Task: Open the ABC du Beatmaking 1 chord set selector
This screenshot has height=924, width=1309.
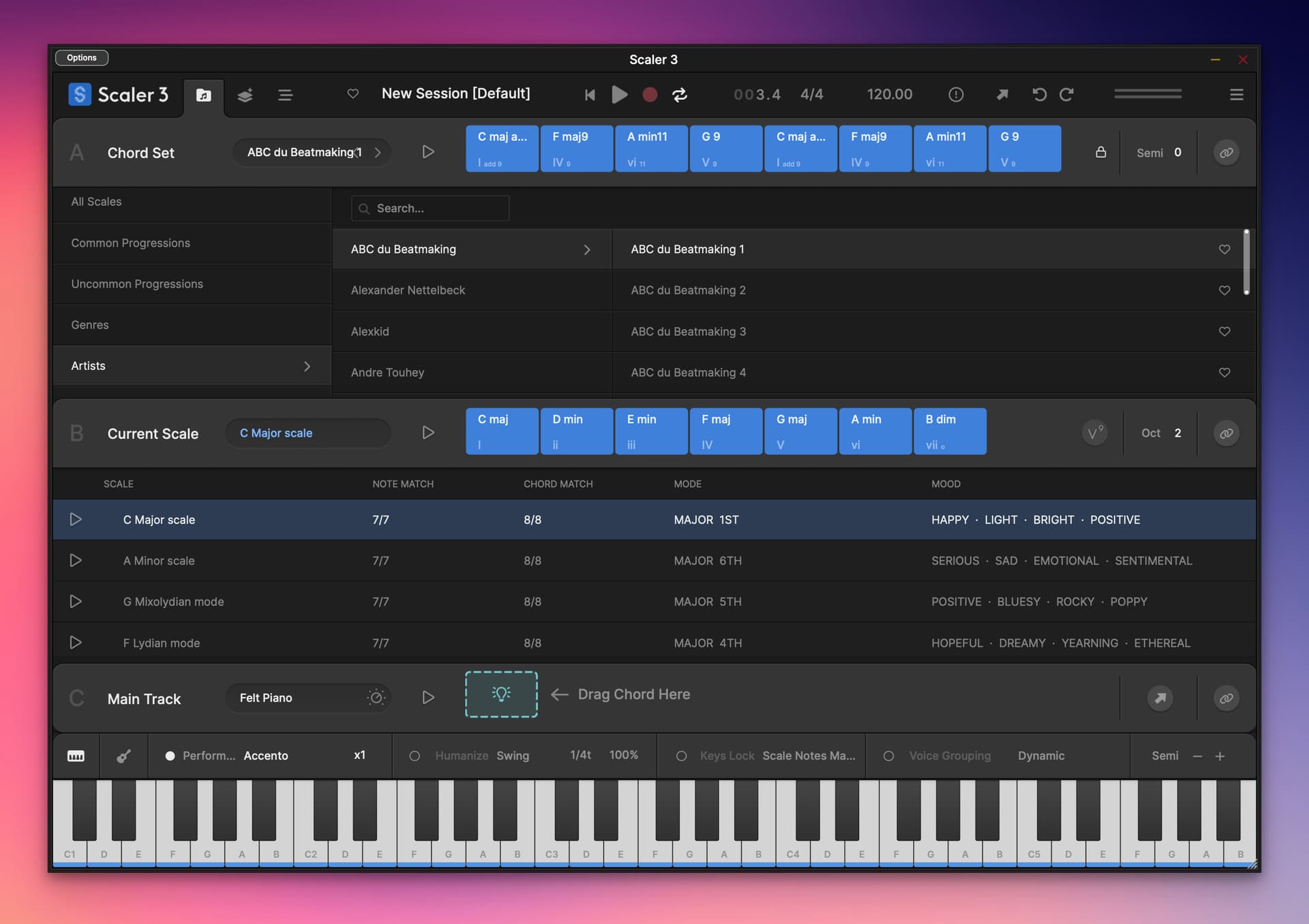Action: 312,153
